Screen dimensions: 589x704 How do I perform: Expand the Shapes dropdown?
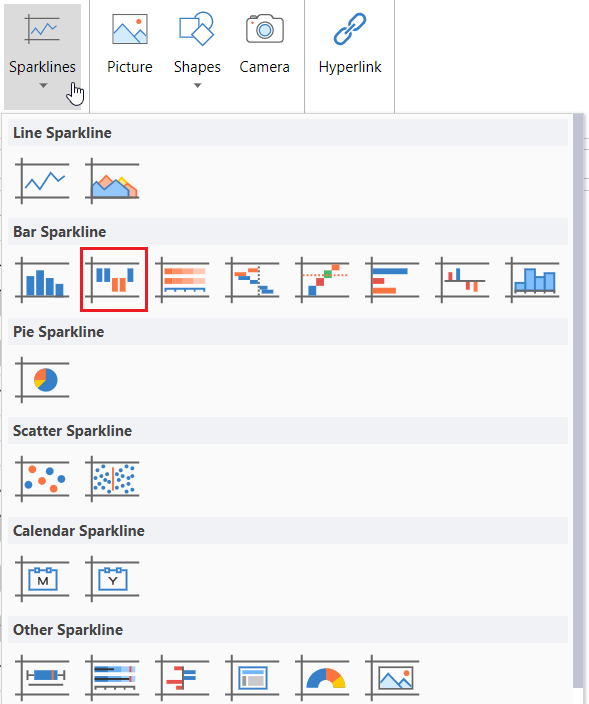[197, 85]
